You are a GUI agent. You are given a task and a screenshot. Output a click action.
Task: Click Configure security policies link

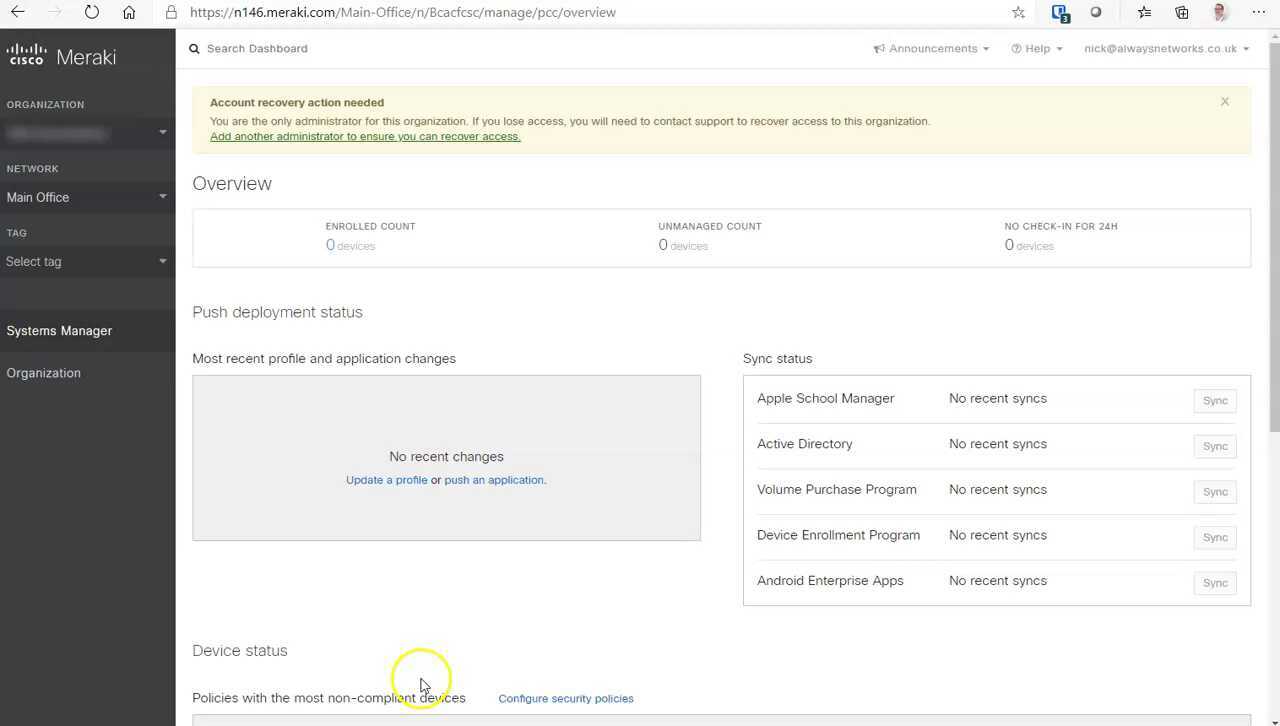[x=565, y=698]
